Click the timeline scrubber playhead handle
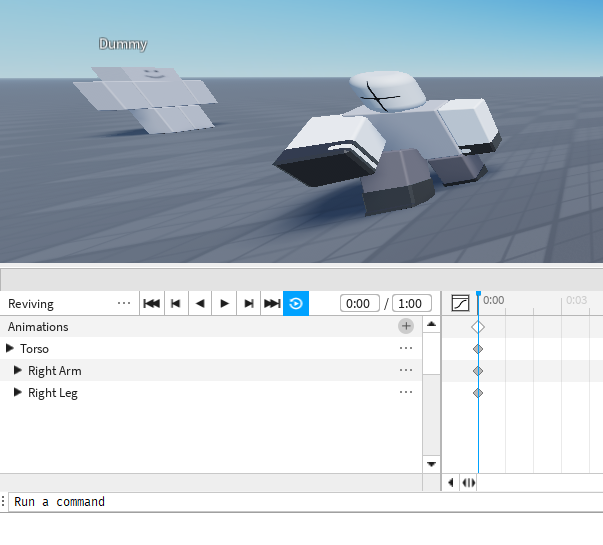The width and height of the screenshot is (603, 545). point(478,294)
